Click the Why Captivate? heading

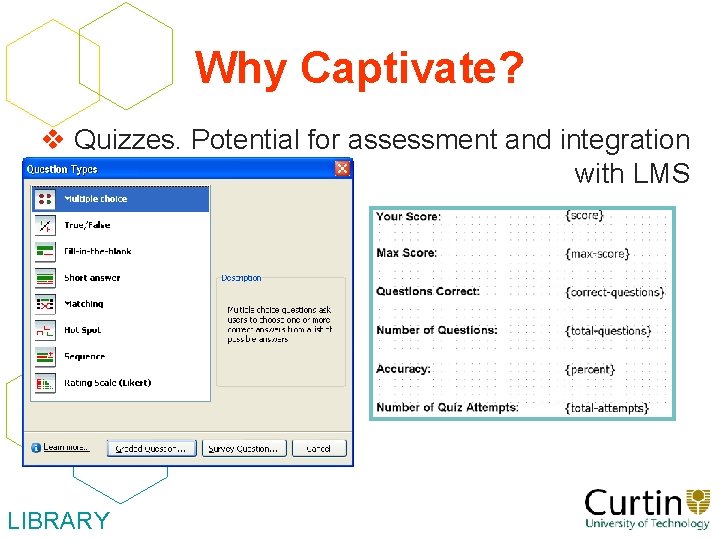359,68
